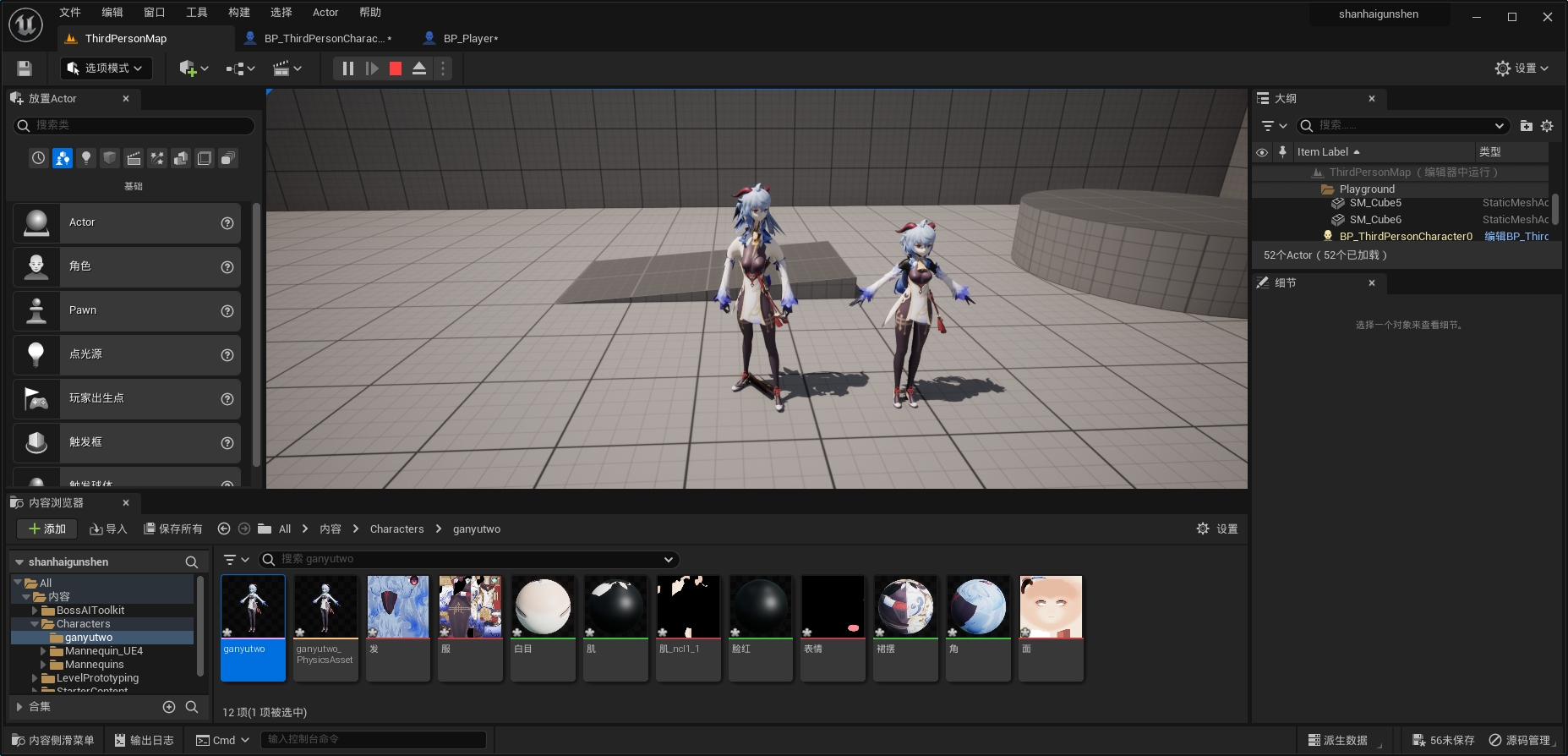The width and height of the screenshot is (1568, 756).
Task: Open the quick add content cube dropdown
Action: click(194, 68)
